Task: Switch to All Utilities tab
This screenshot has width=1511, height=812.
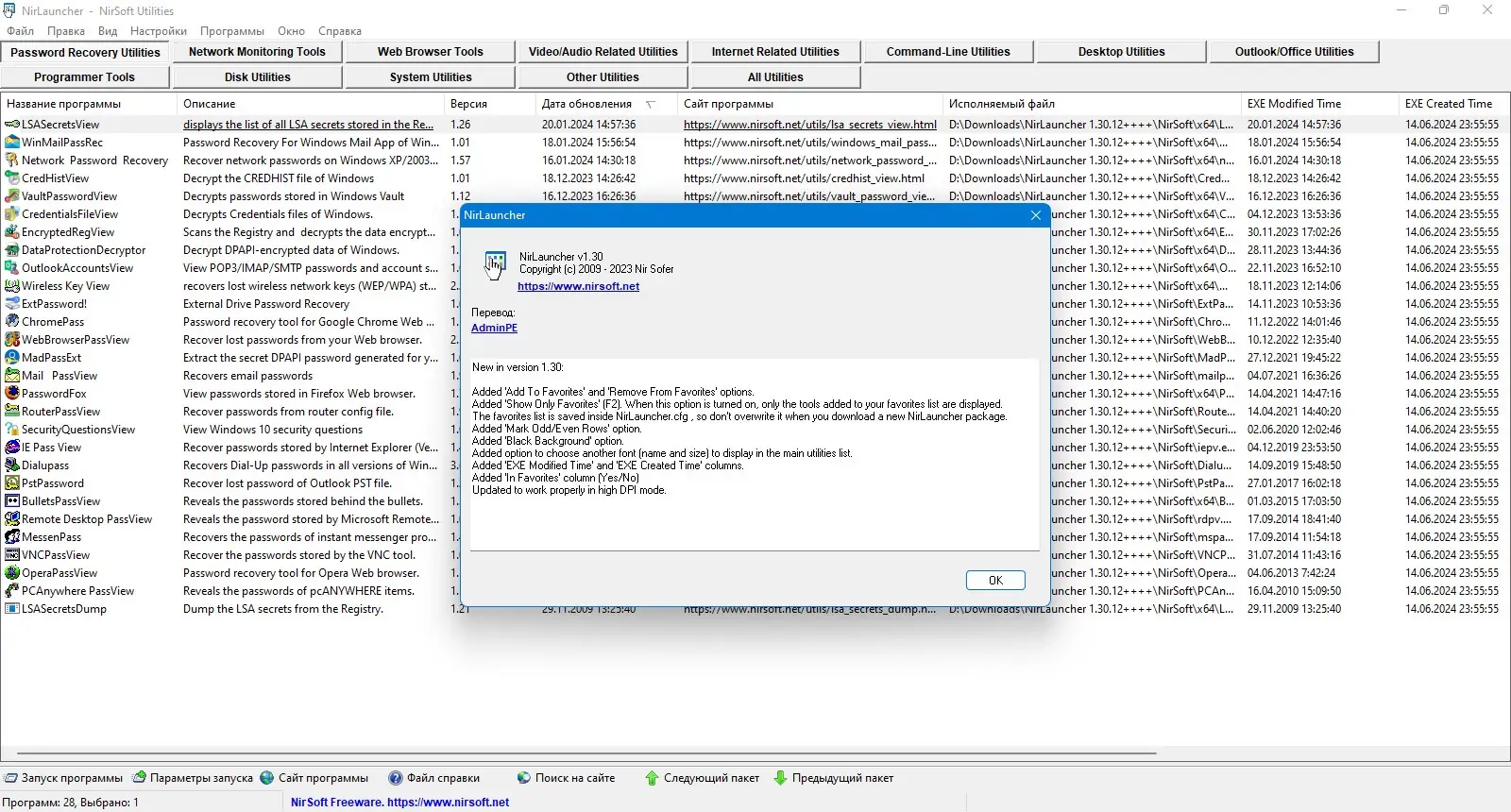Action: point(775,77)
